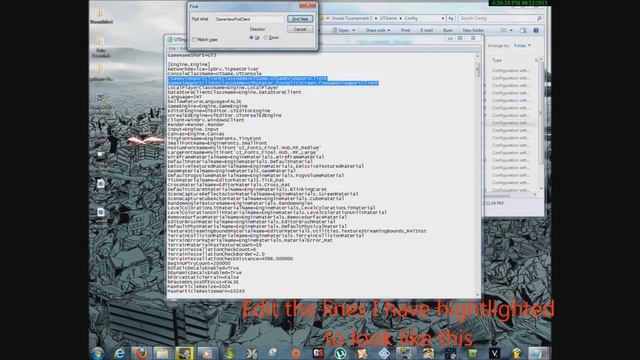Click the Type column header in Explorer

(497, 60)
